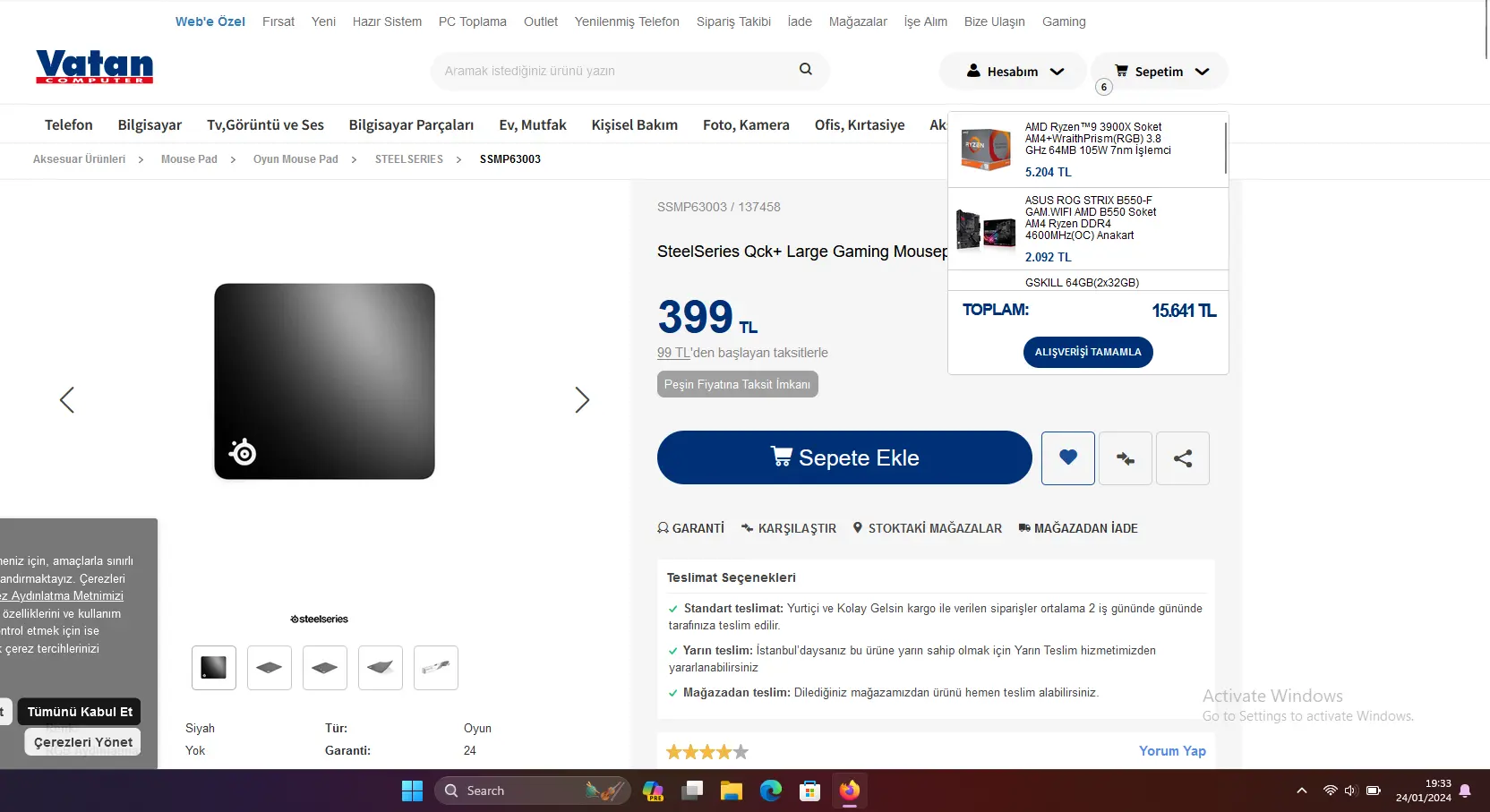Open File Explorer from the taskbar
Screen dimensions: 1490x812
[x=732, y=791]
